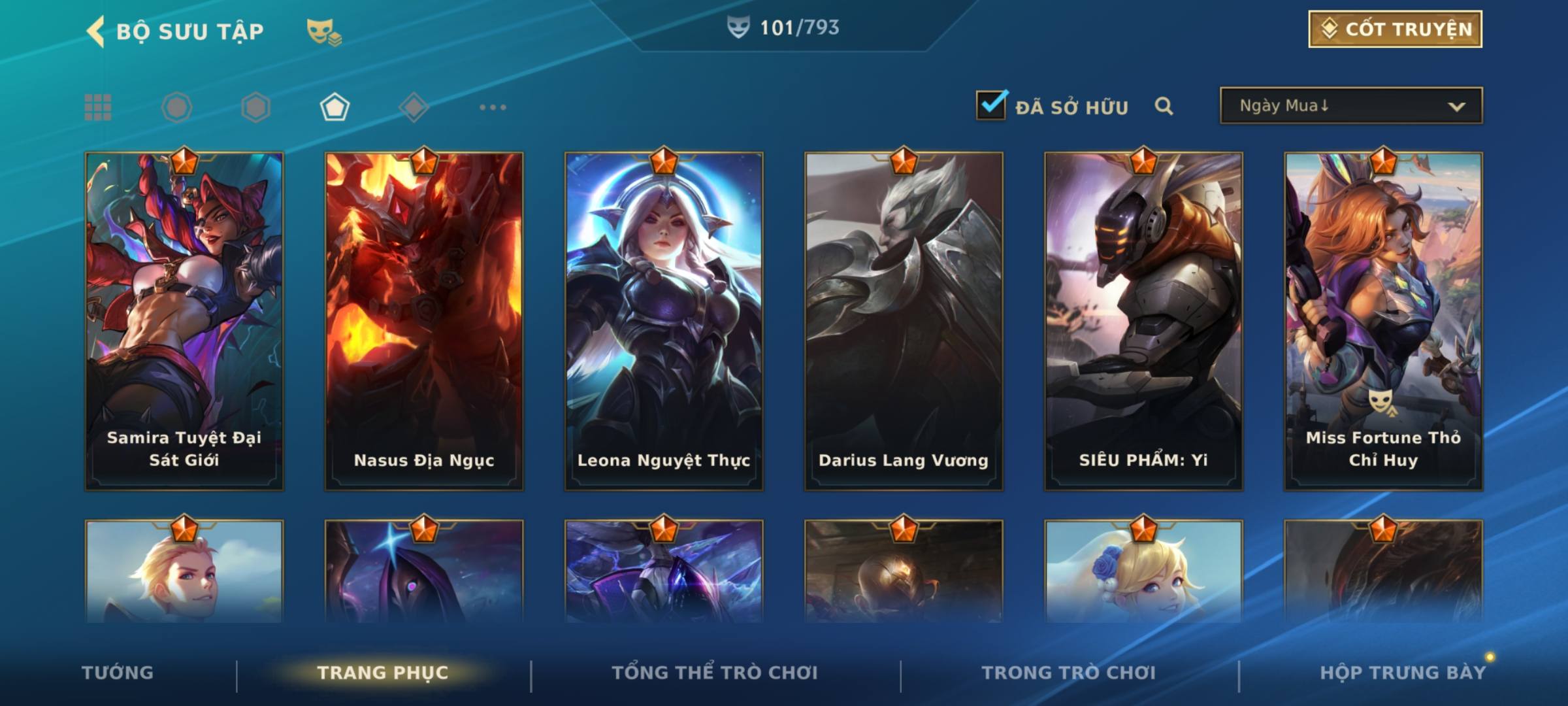The height and width of the screenshot is (706, 1568).
Task: Go back using Bộ Sưu Tập arrow
Action: coord(95,31)
